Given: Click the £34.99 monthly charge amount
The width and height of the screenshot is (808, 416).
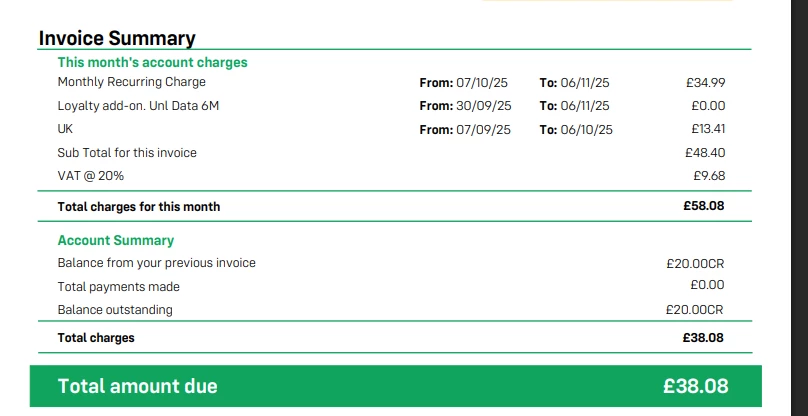Looking at the screenshot, I should (706, 82).
